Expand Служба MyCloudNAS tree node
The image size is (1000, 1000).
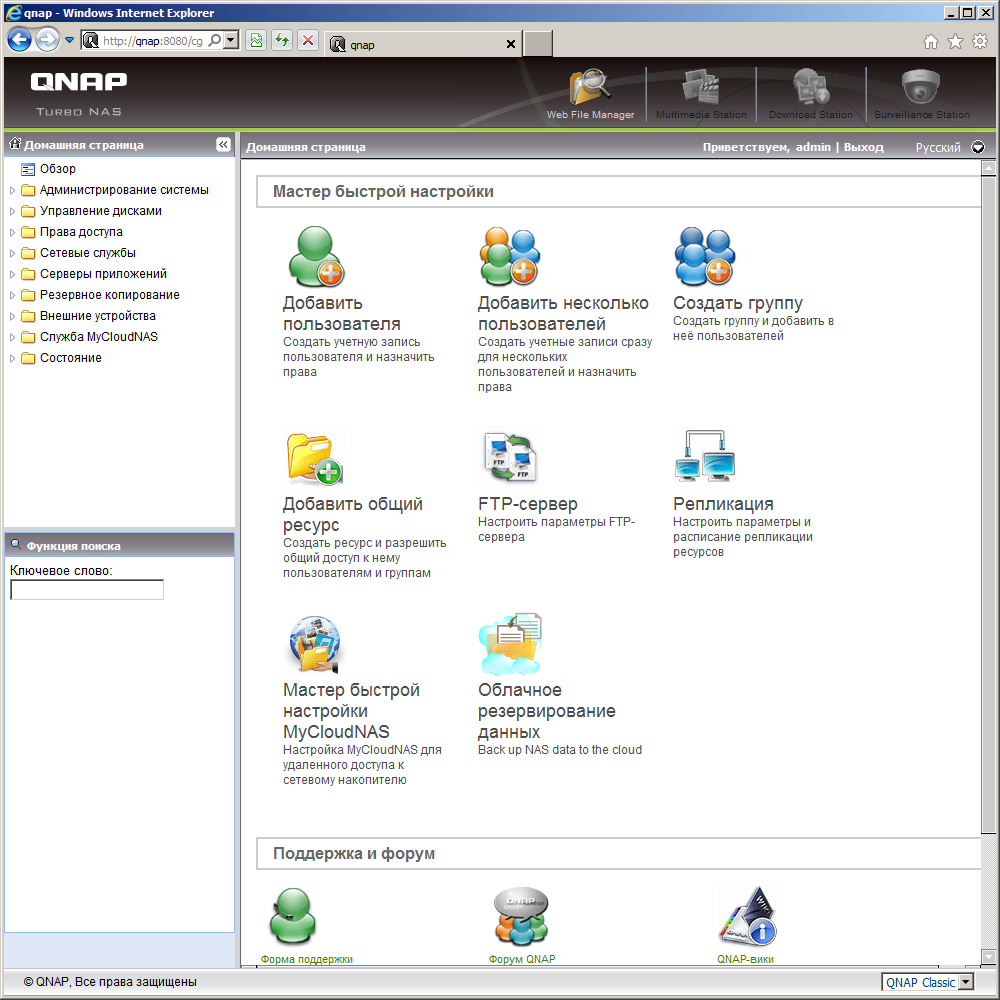pyautogui.click(x=12, y=337)
